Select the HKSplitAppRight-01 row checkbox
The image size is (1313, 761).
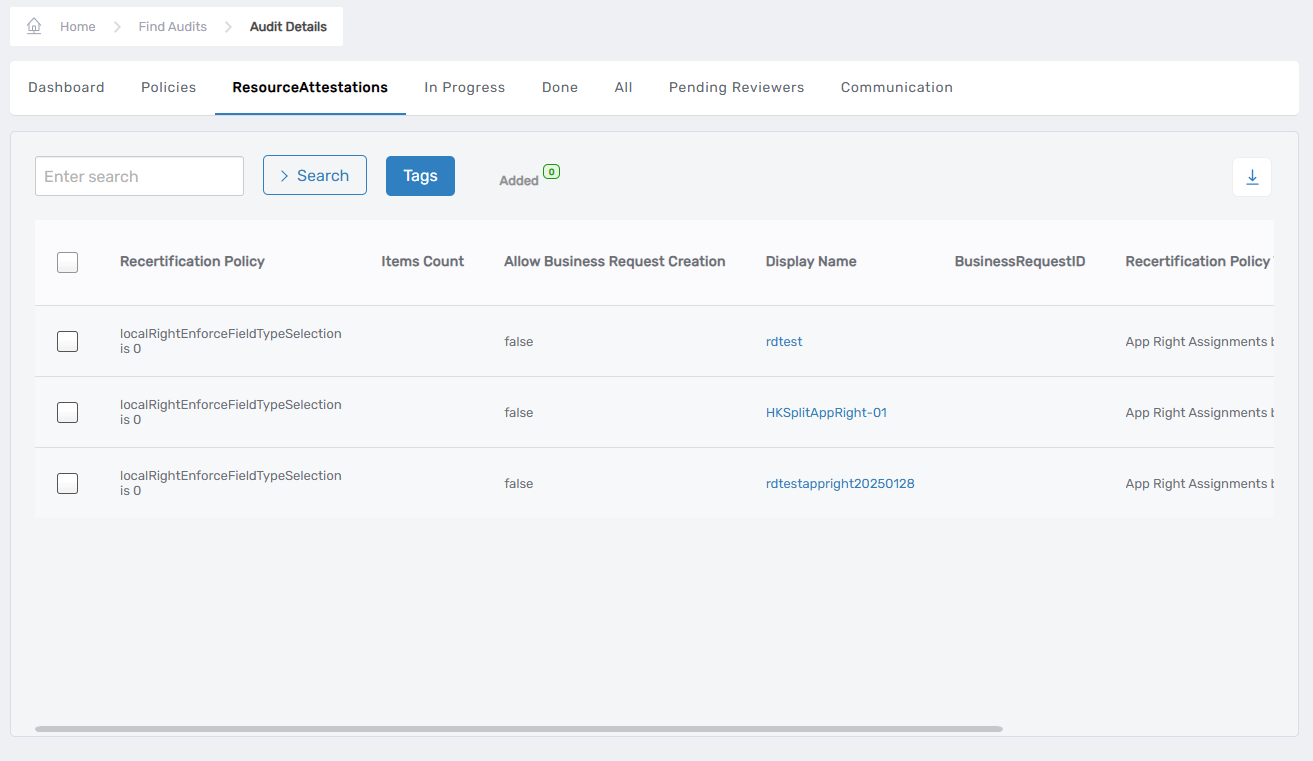67,413
